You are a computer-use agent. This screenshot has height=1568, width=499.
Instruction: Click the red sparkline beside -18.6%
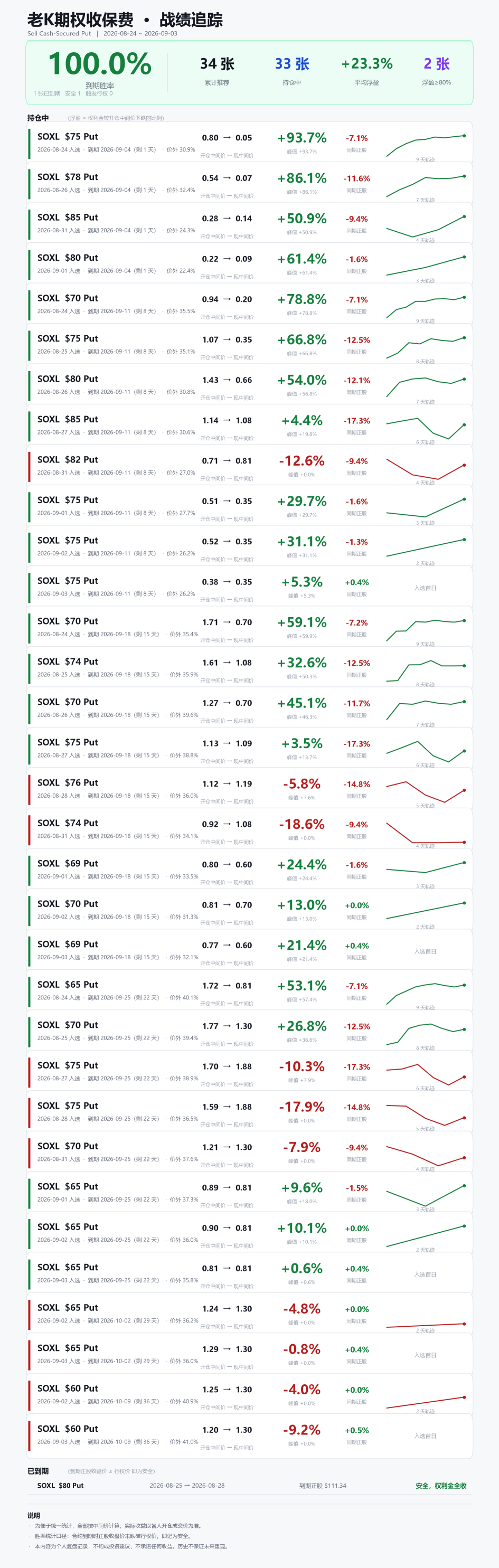point(426,832)
